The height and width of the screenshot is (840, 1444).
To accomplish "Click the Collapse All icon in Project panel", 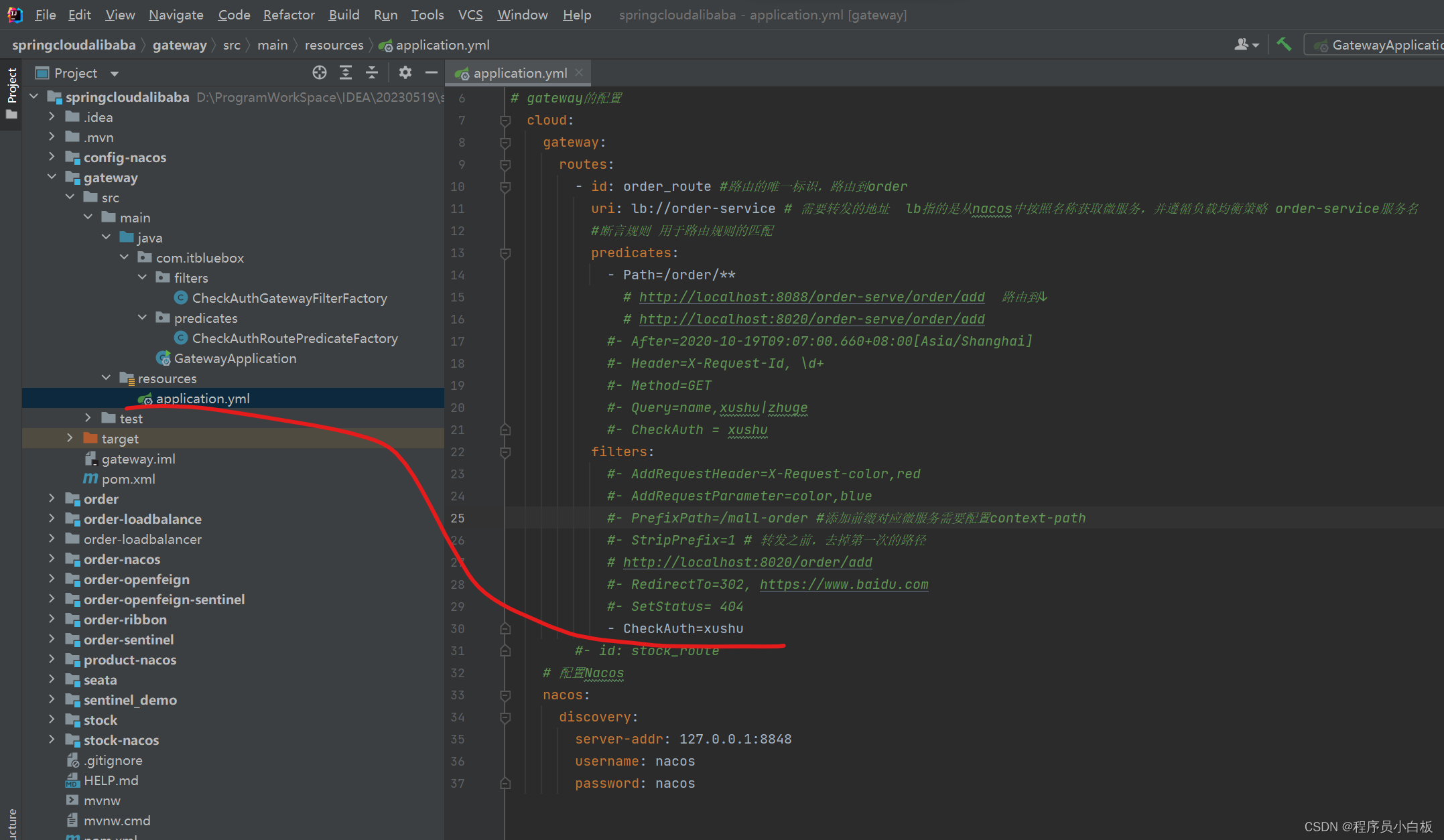I will (372, 72).
